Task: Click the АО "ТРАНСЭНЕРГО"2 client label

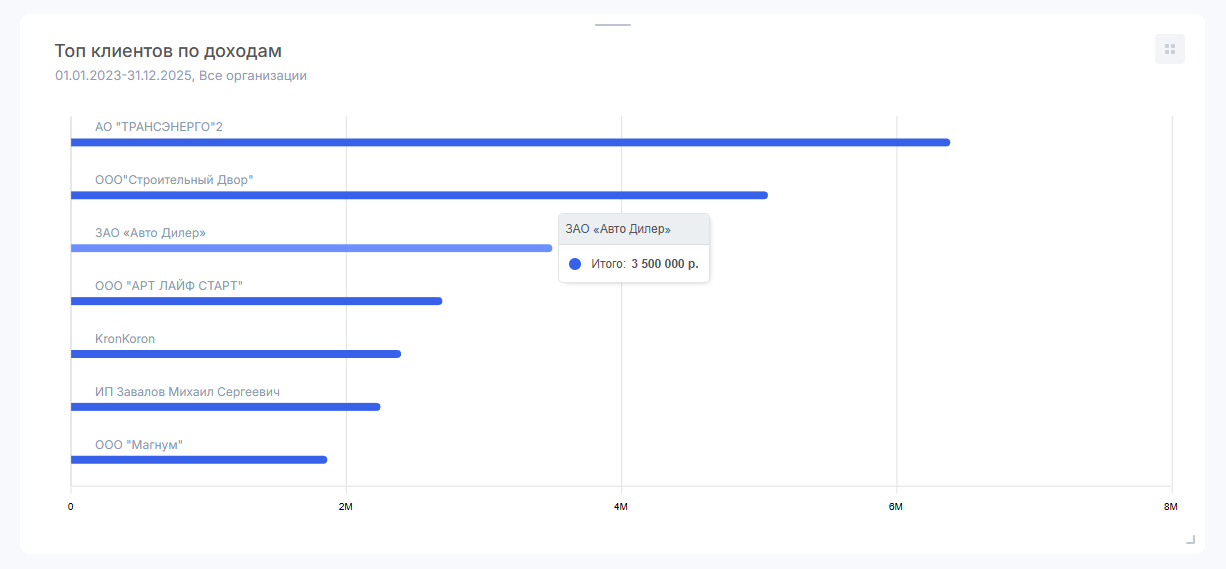Action: pyautogui.click(x=159, y=127)
